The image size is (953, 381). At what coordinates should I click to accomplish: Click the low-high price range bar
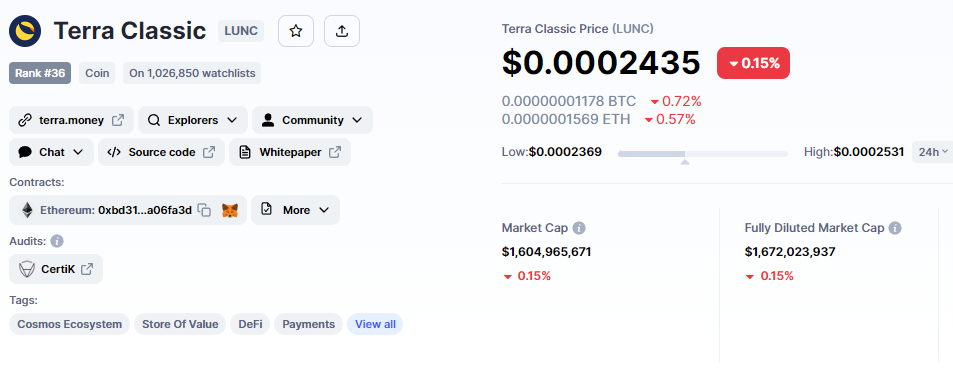(703, 154)
